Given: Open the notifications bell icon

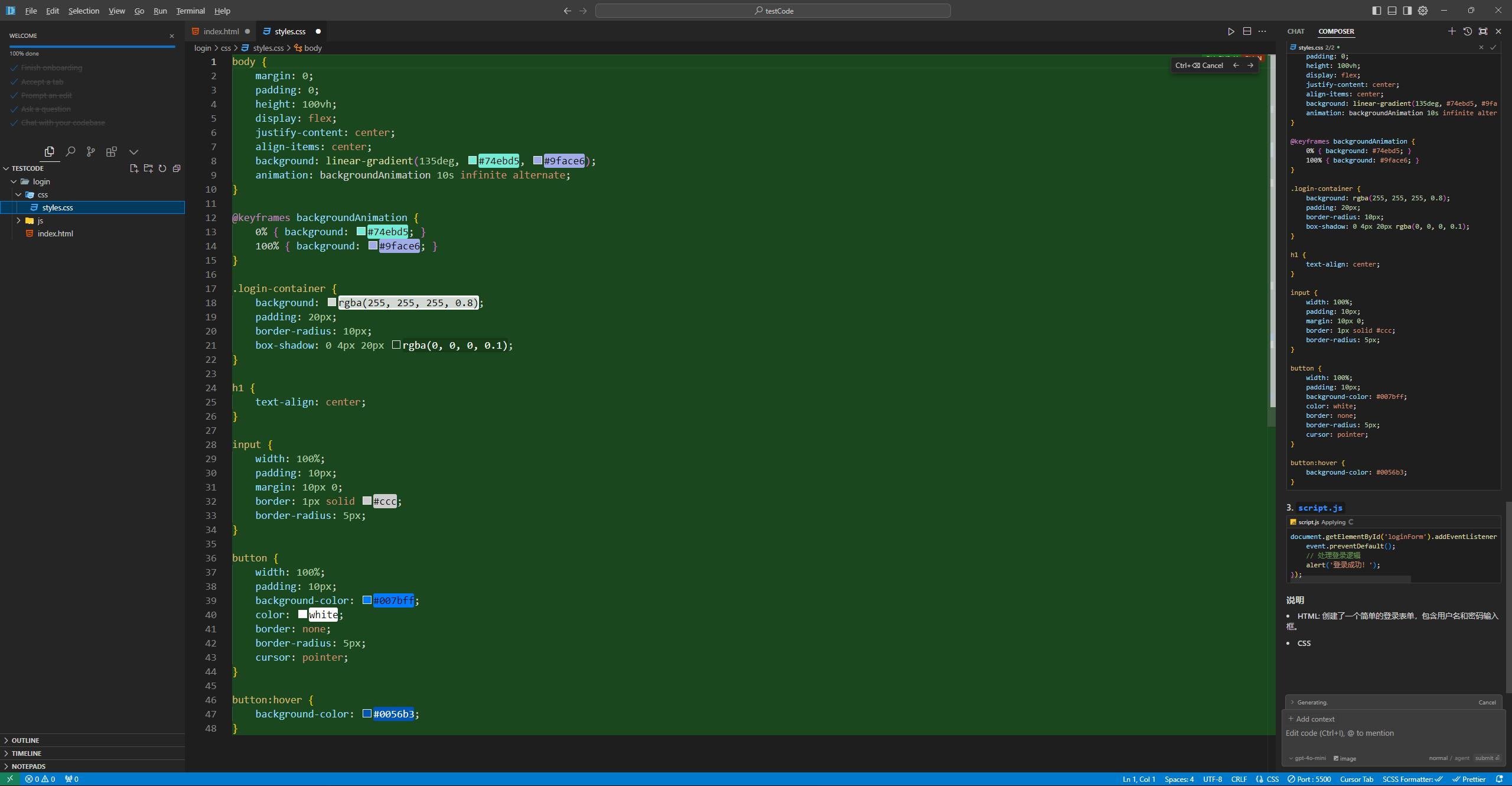Looking at the screenshot, I should (1499, 779).
